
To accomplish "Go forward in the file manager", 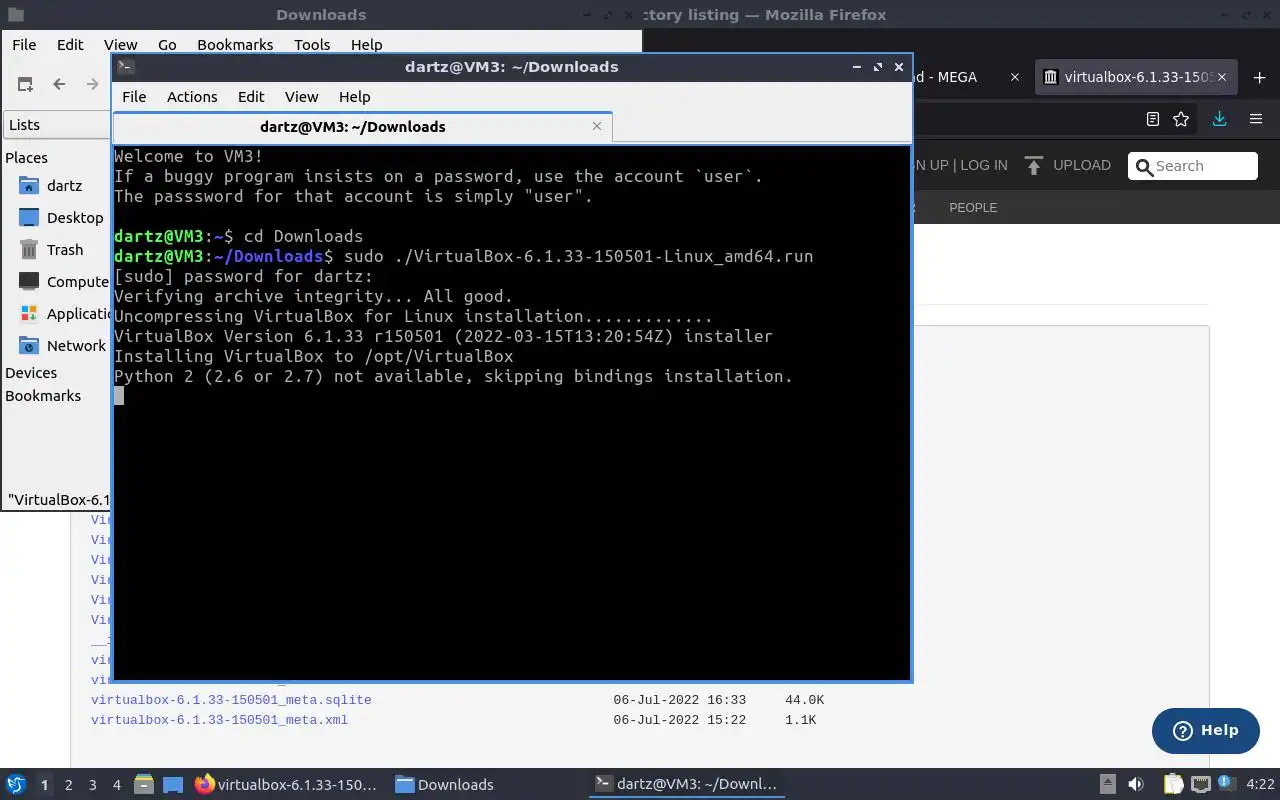I will coord(93,85).
